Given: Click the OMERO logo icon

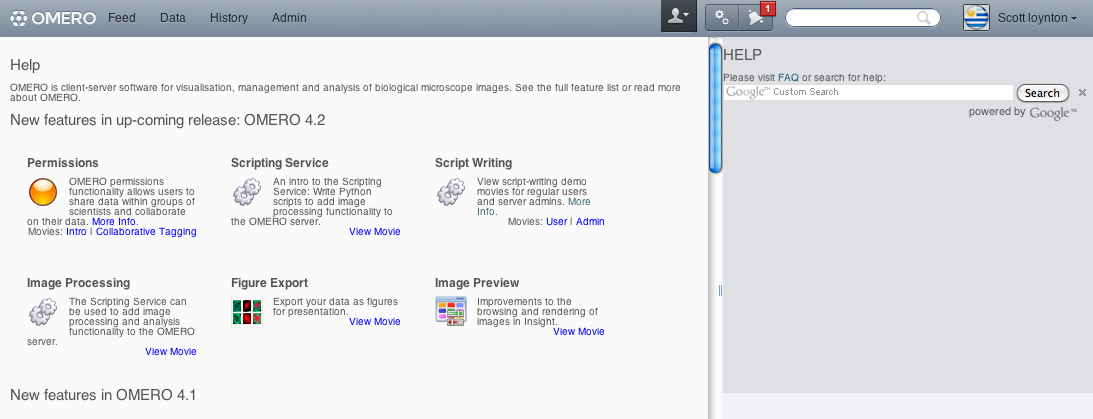Looking at the screenshot, I should coord(20,18).
